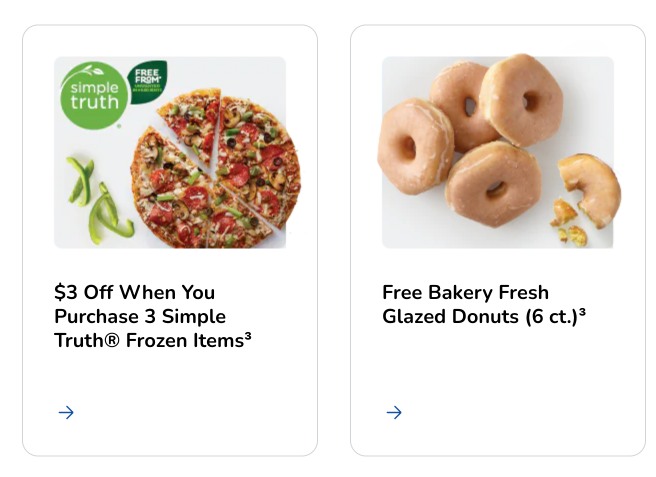
Task: Click the top-right donut in the pile
Action: pyautogui.click(x=521, y=100)
